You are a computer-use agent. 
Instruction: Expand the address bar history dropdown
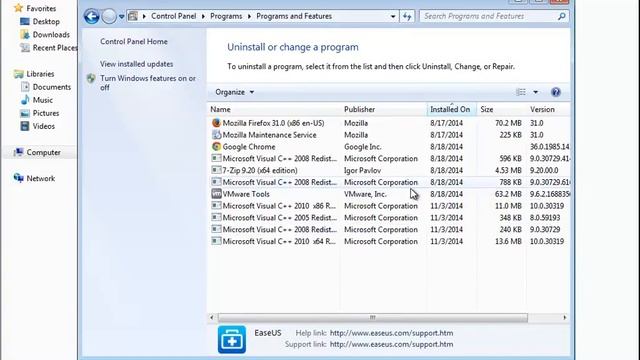[393, 16]
